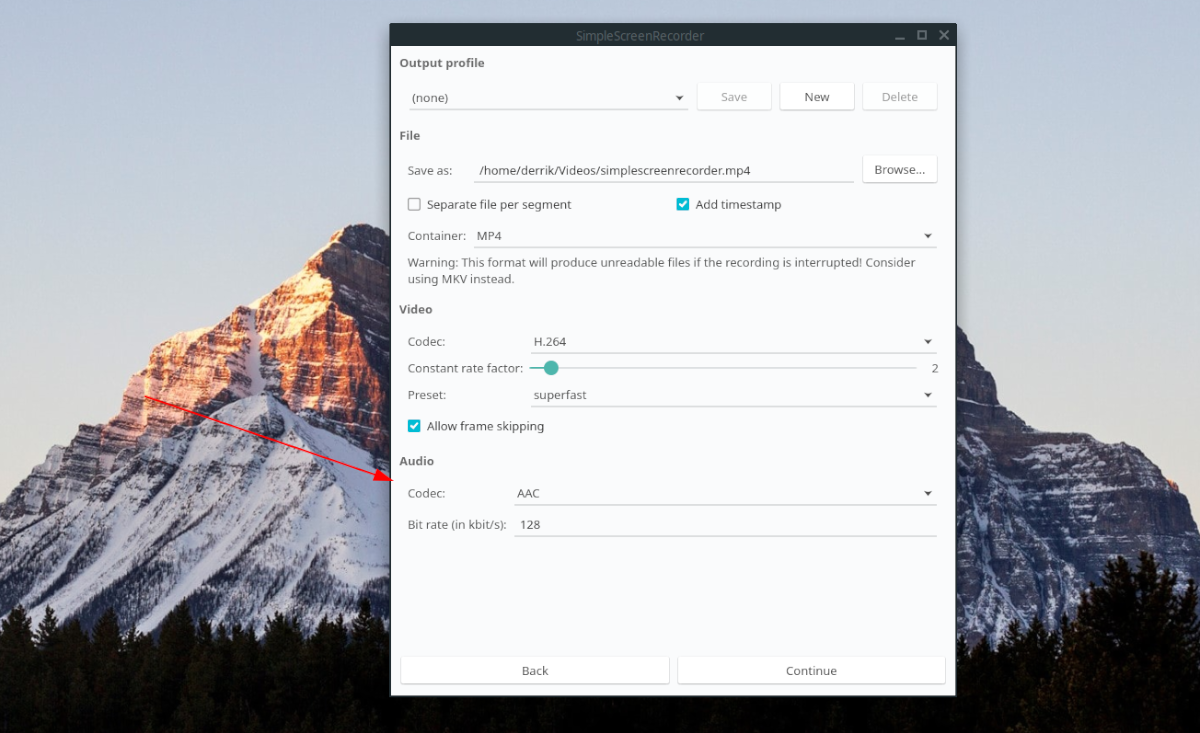Viewport: 1200px width, 733px height.
Task: Click the Save as file path field
Action: 664,171
